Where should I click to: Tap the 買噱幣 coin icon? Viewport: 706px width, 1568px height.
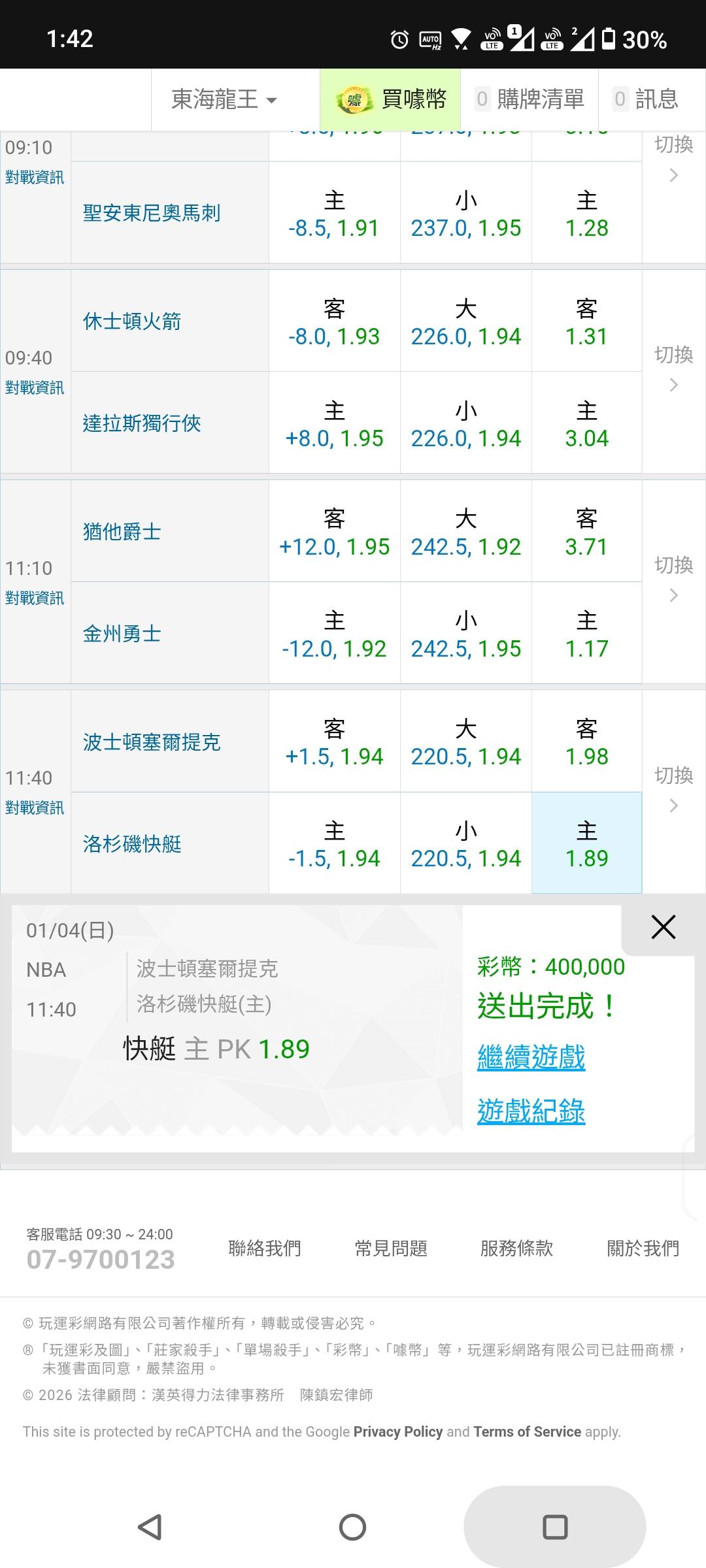[354, 100]
